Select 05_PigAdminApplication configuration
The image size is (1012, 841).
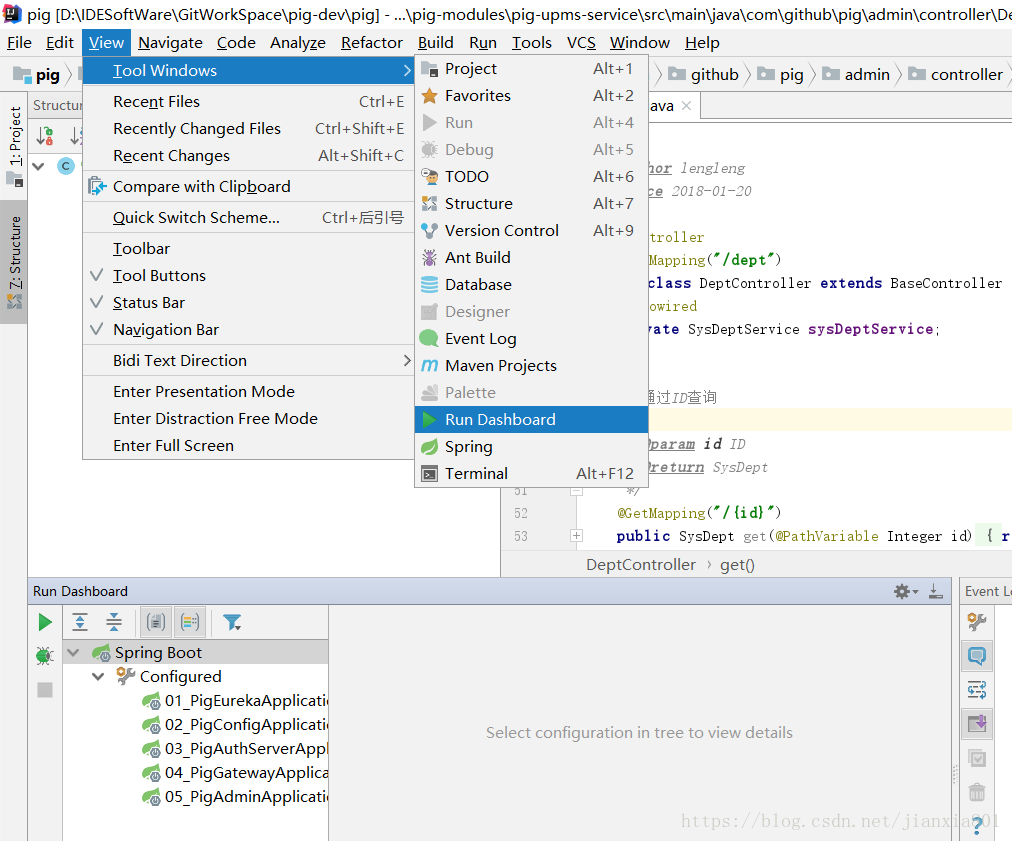pos(235,796)
